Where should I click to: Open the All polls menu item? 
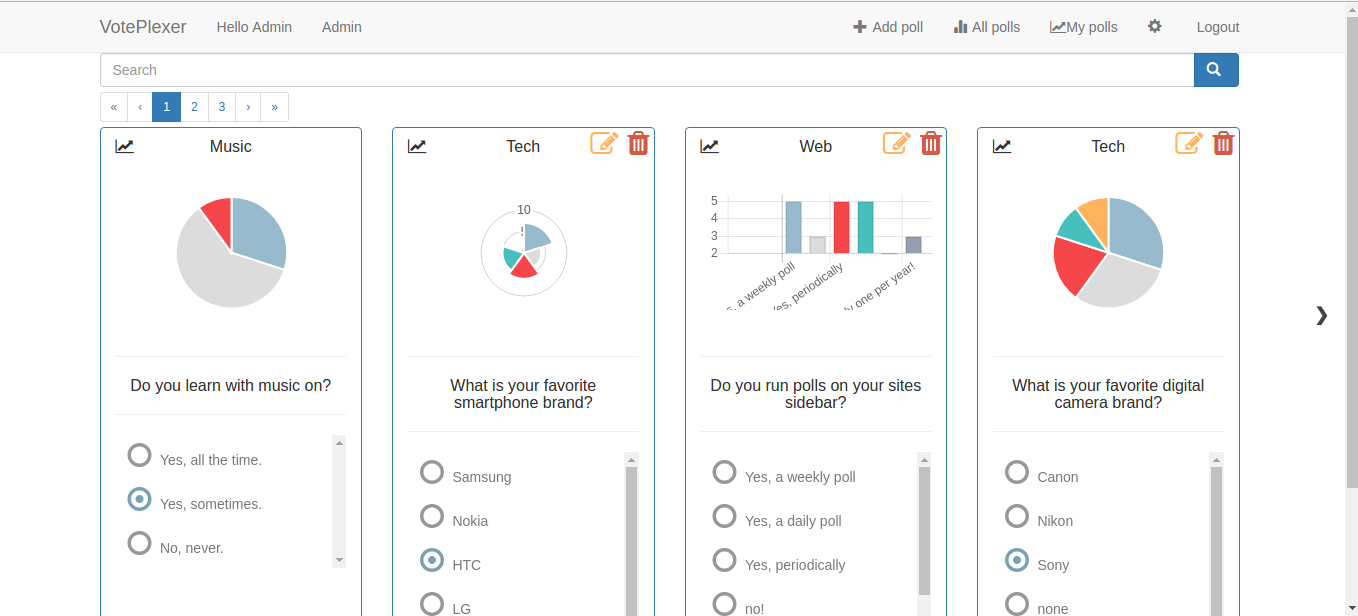coord(987,27)
